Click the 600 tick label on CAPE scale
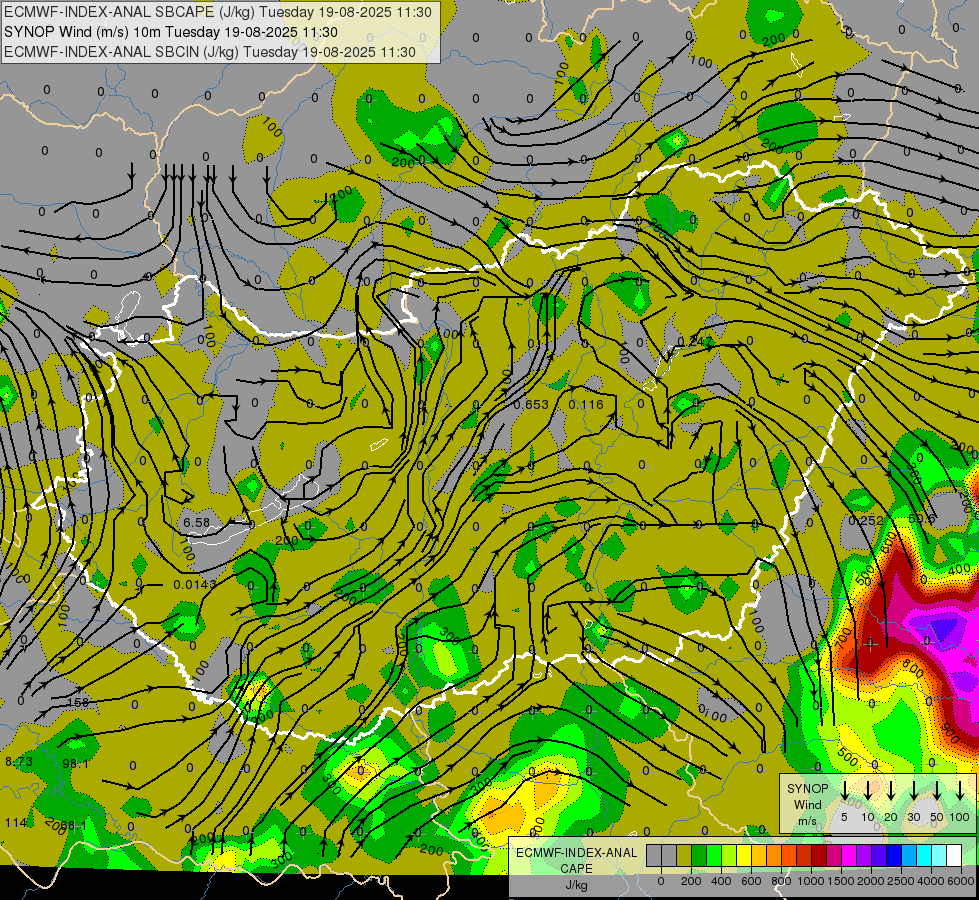The height and width of the screenshot is (900, 979). pyautogui.click(x=751, y=881)
